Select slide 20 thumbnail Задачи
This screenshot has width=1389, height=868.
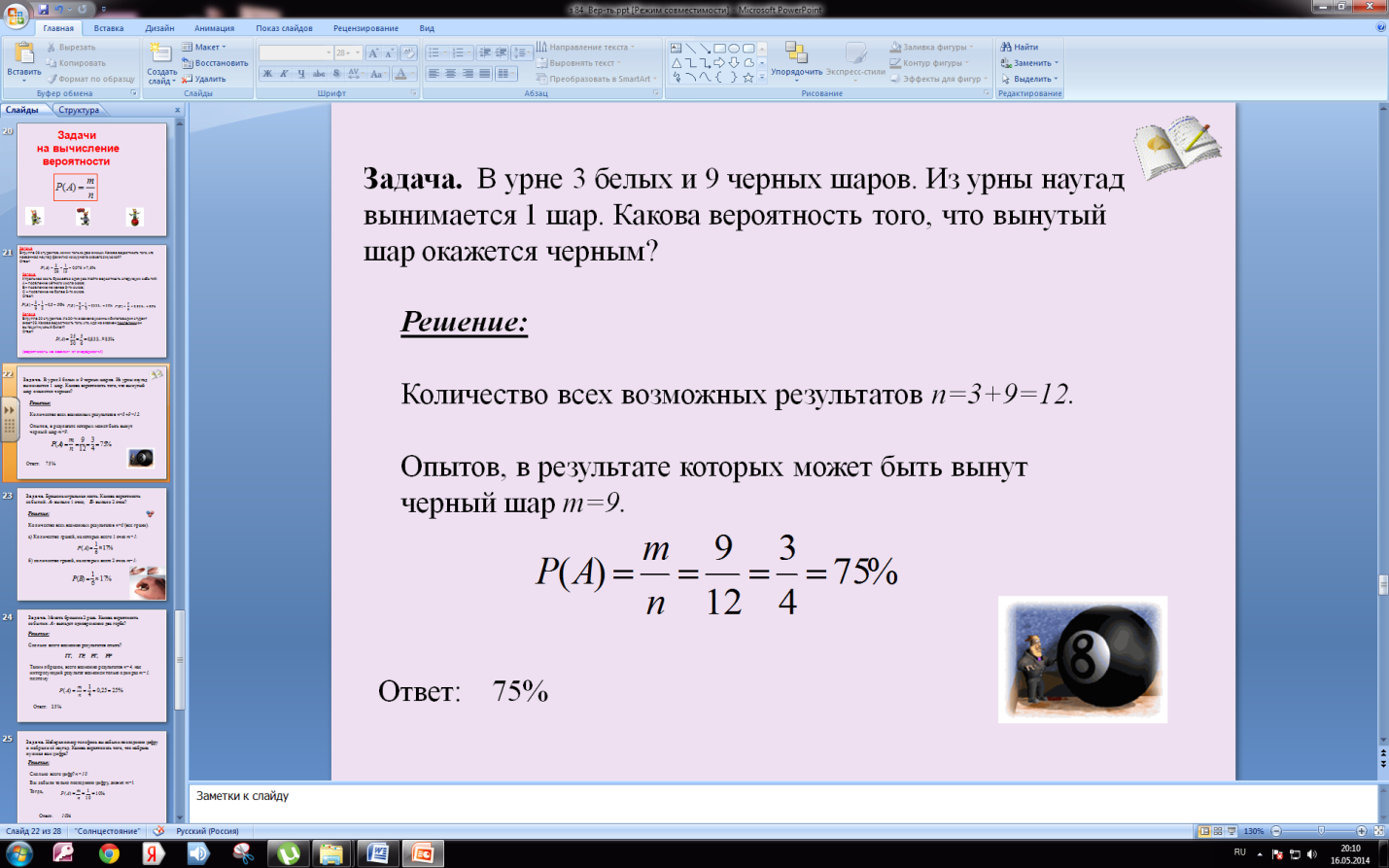coord(92,179)
